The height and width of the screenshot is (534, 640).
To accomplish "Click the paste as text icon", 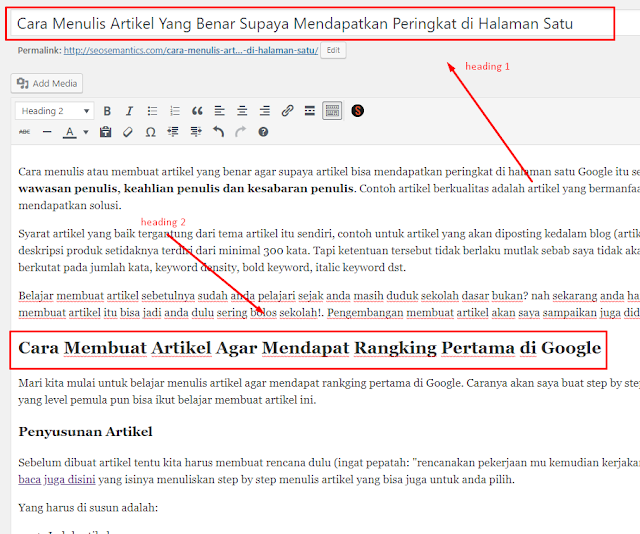I will pos(106,132).
